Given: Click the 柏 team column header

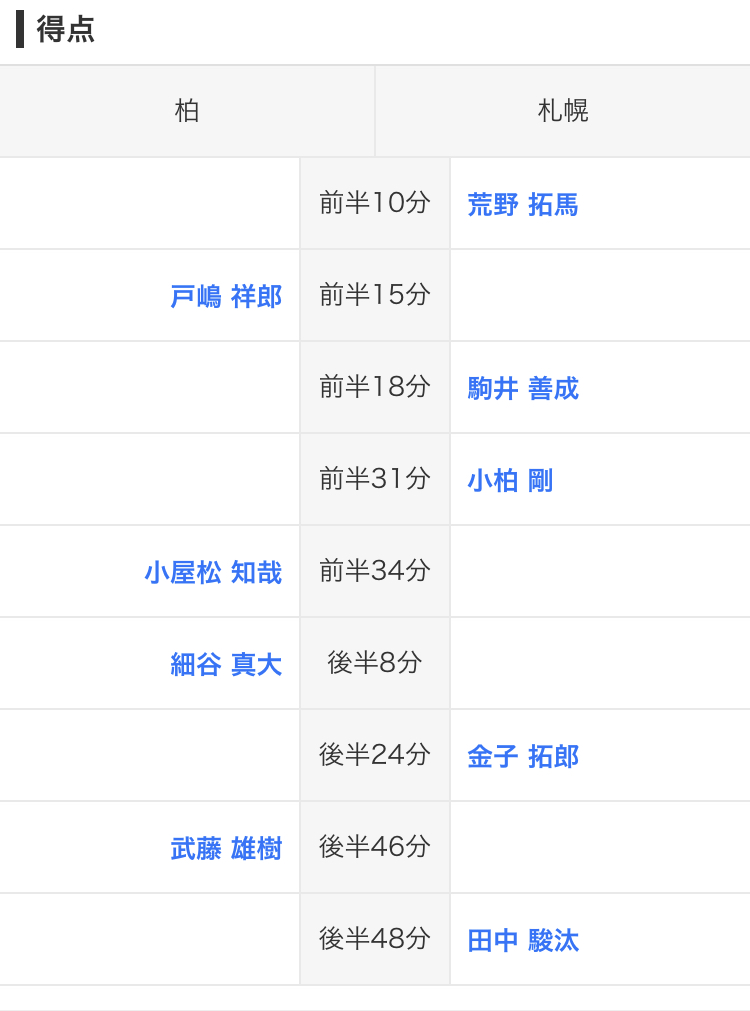Looking at the screenshot, I should coord(187,111).
